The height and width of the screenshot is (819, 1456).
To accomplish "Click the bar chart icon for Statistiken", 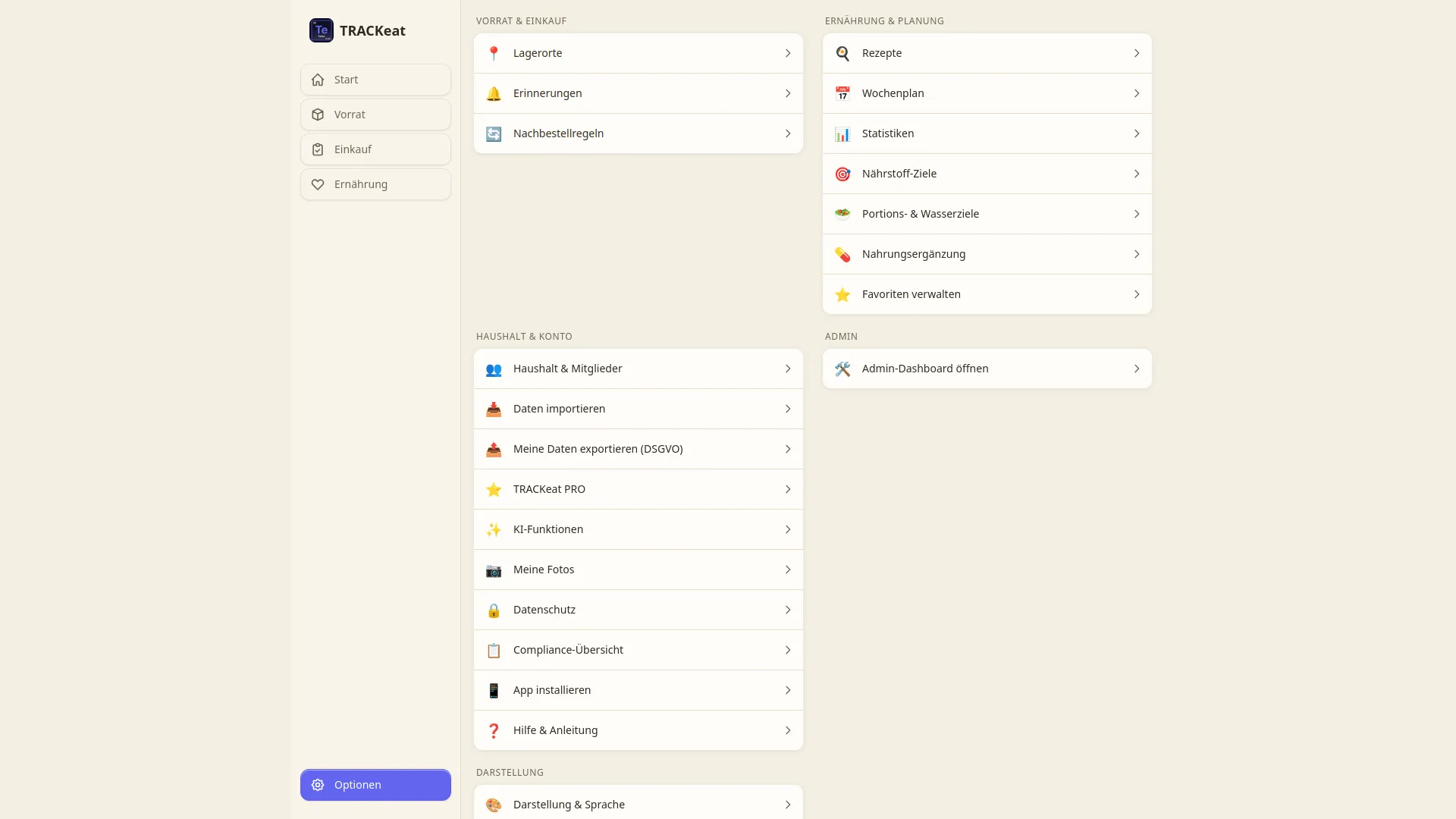I will [843, 133].
